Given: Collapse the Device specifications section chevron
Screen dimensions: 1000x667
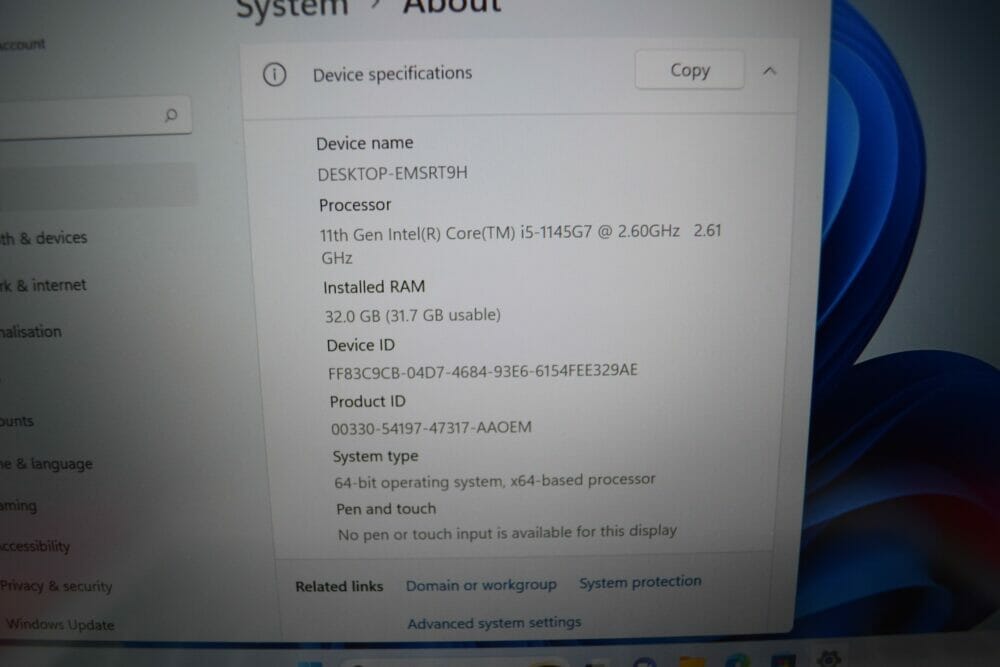Looking at the screenshot, I should (770, 71).
